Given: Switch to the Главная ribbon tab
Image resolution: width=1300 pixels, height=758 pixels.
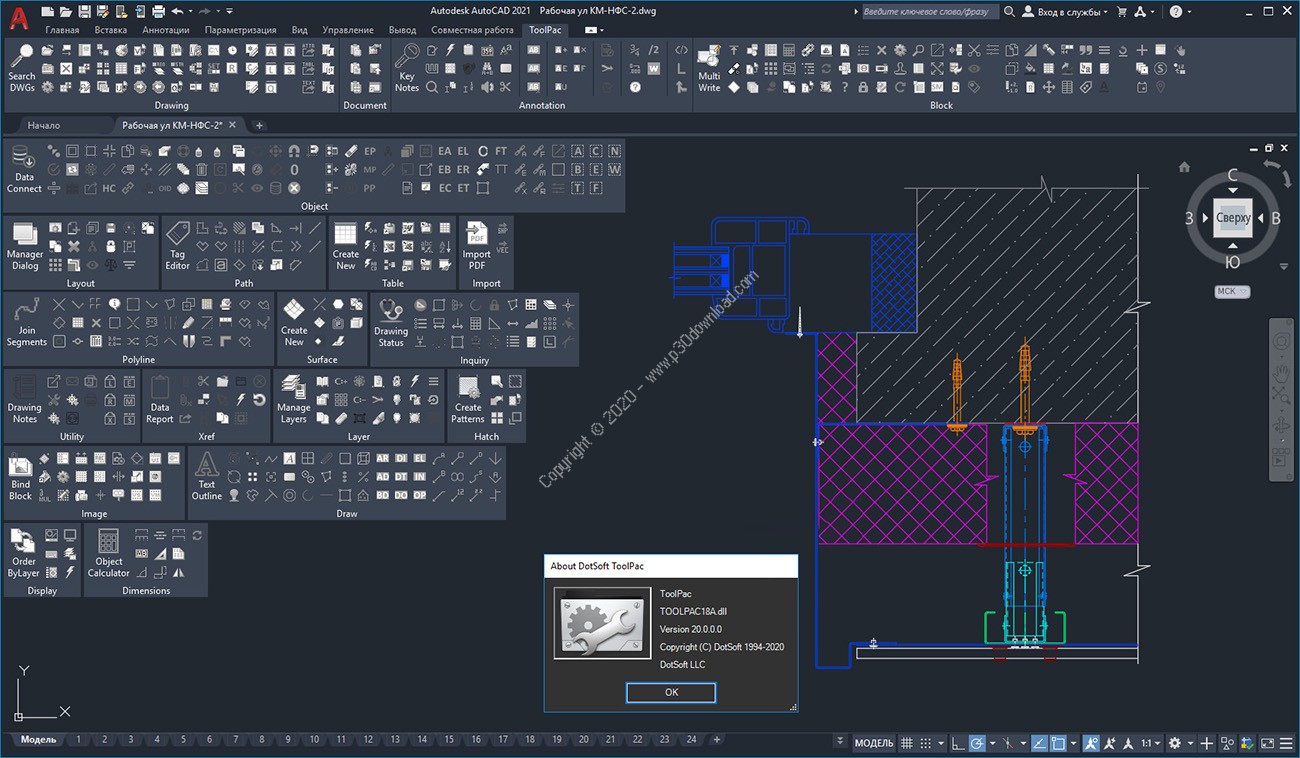Looking at the screenshot, I should (x=62, y=30).
